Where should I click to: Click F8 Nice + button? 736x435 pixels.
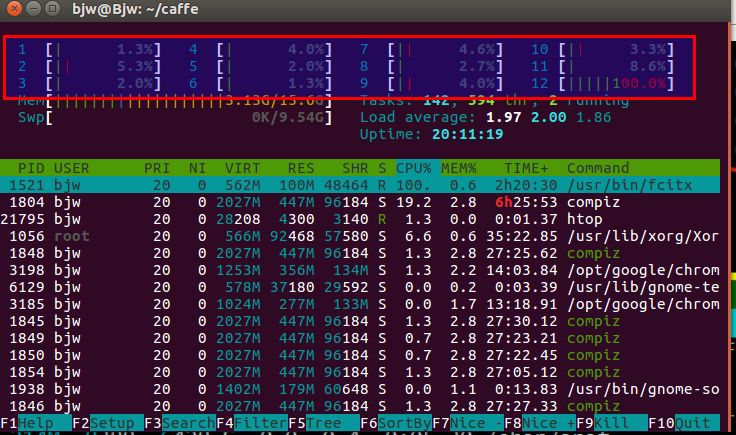click(540, 423)
